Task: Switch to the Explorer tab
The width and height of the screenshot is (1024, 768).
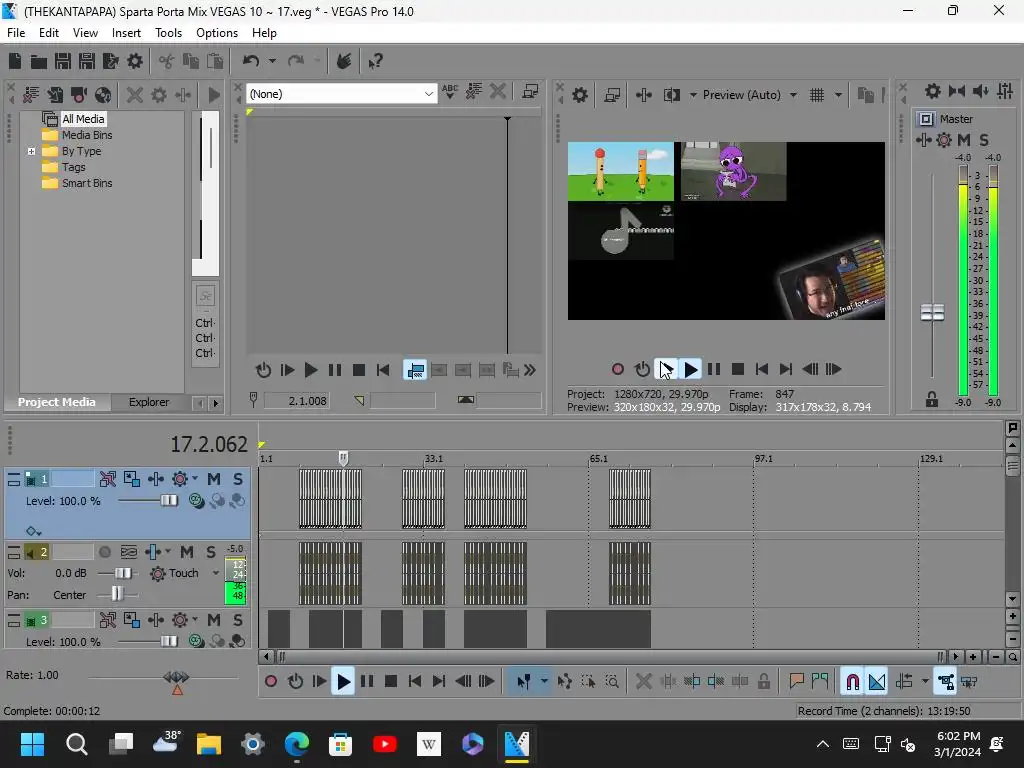Action: [149, 402]
